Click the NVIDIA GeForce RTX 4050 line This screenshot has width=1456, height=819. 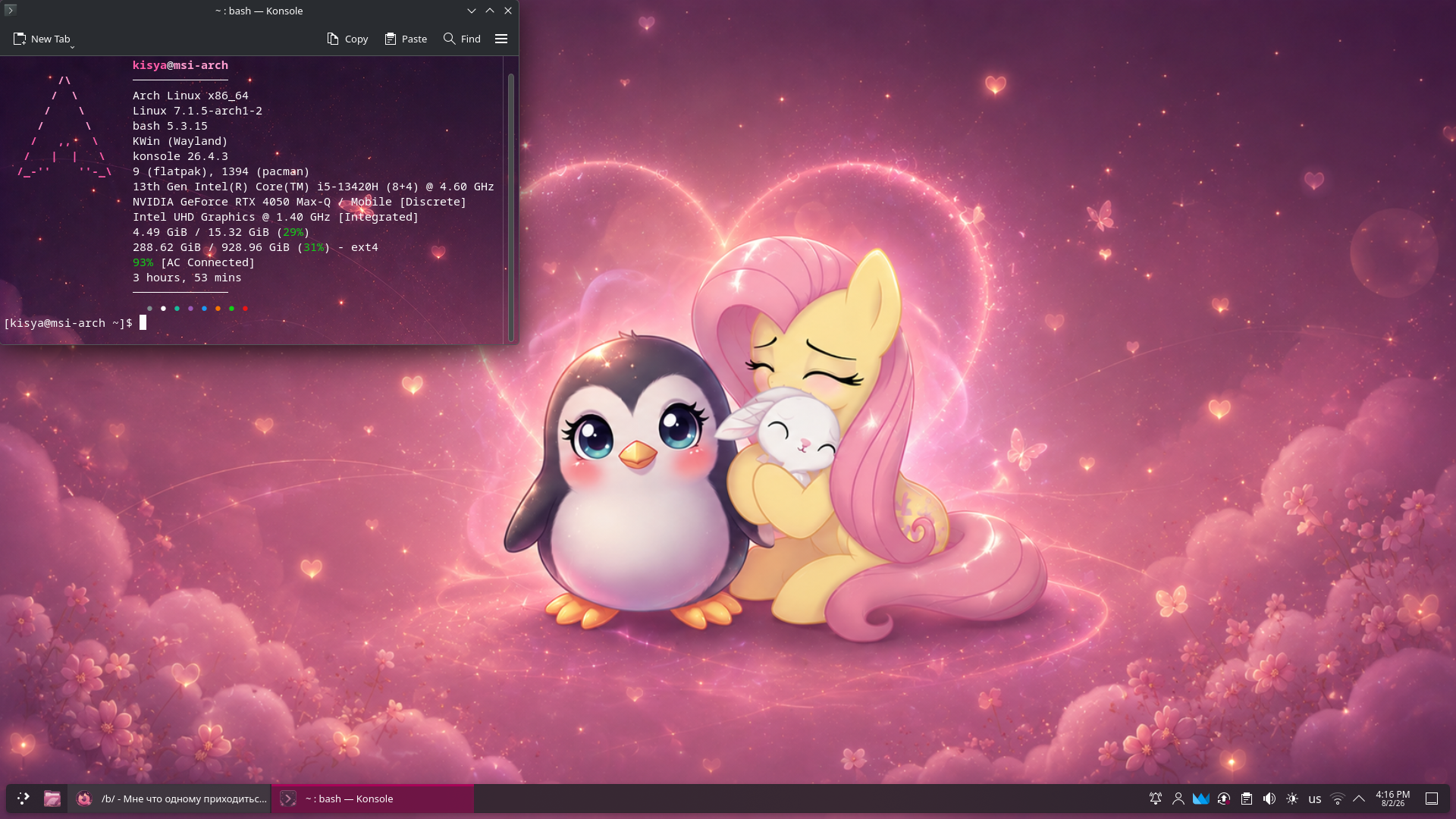coord(300,202)
